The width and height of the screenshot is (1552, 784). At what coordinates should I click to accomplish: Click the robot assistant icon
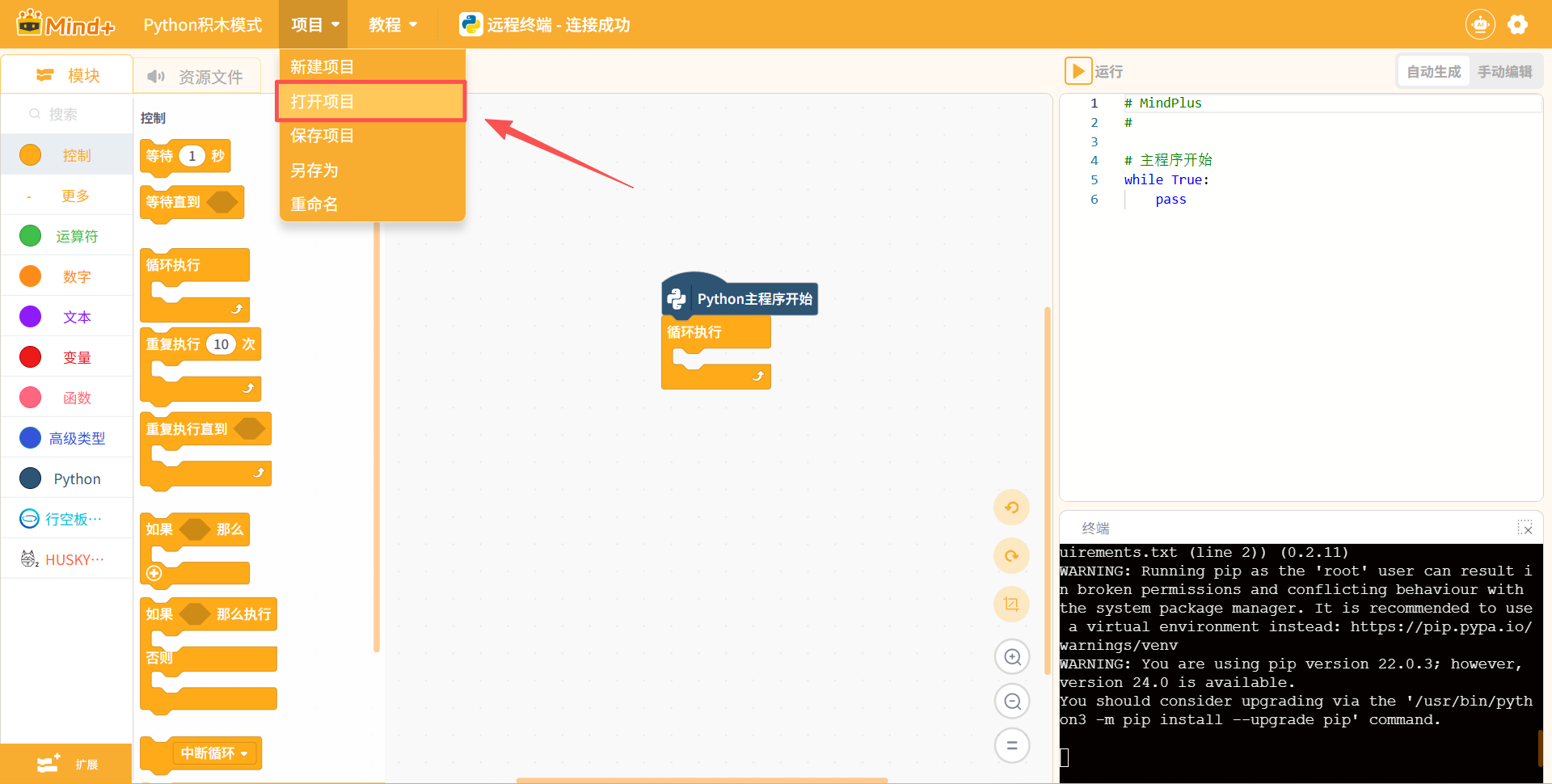tap(1479, 25)
